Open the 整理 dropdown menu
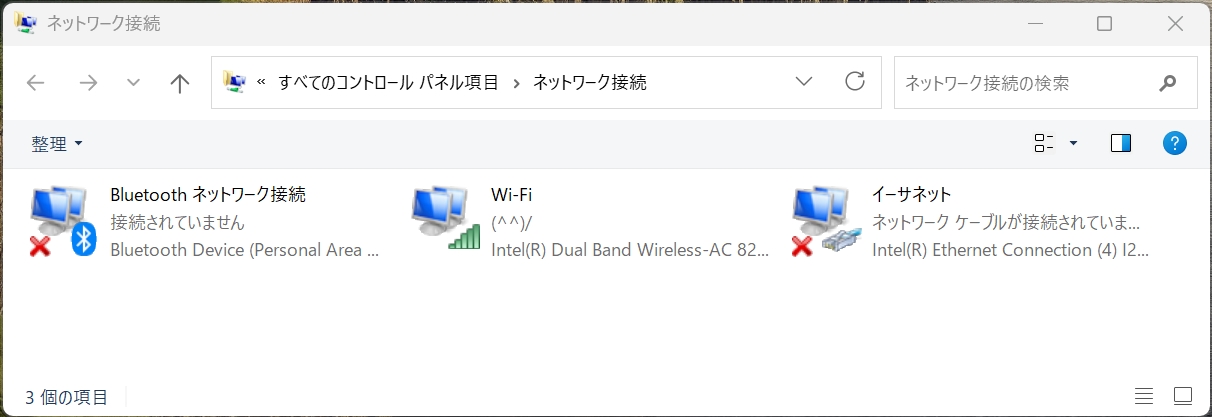This screenshot has height=417, width=1212. [x=57, y=144]
